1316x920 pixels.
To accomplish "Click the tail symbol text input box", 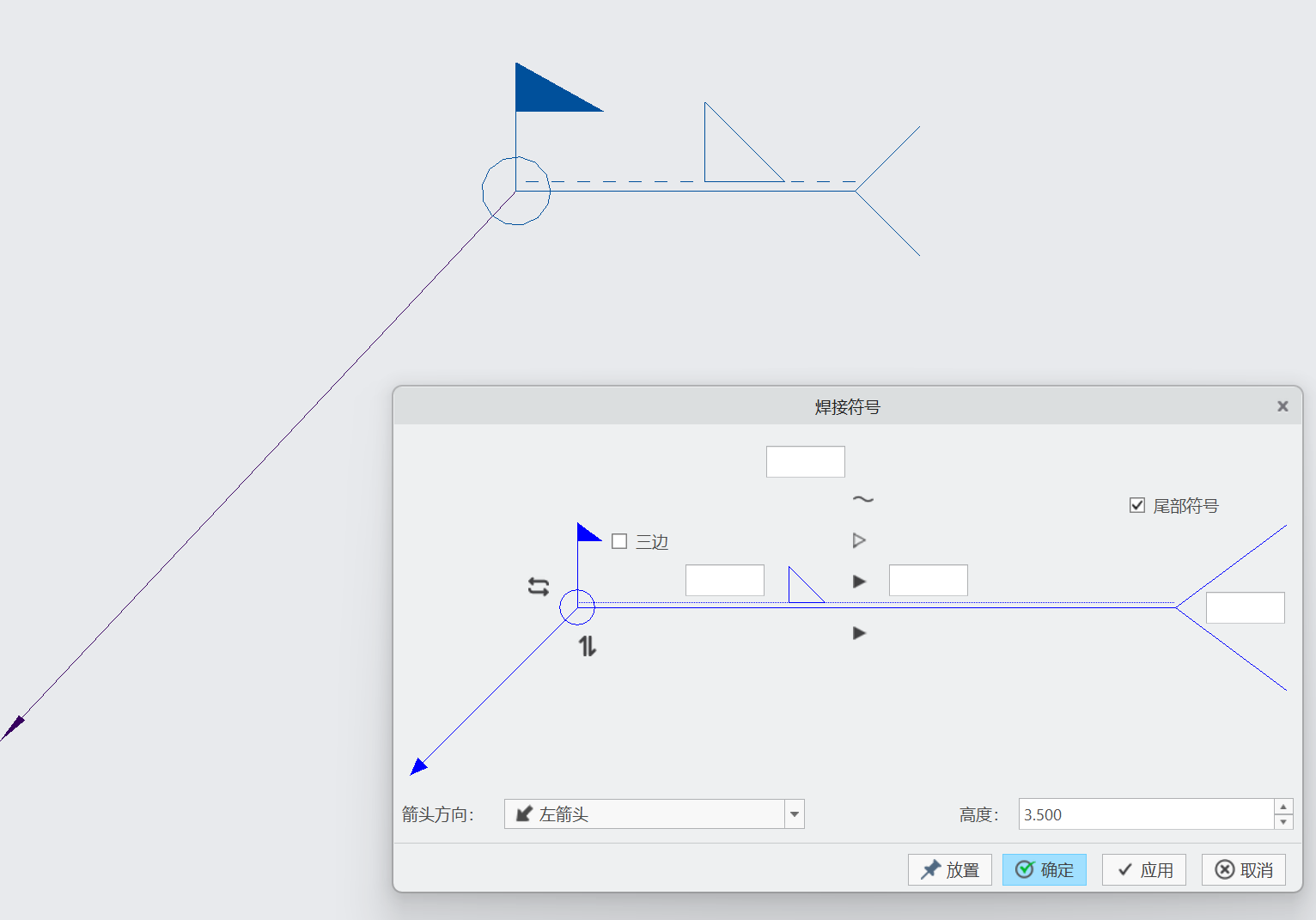I will [x=1245, y=607].
